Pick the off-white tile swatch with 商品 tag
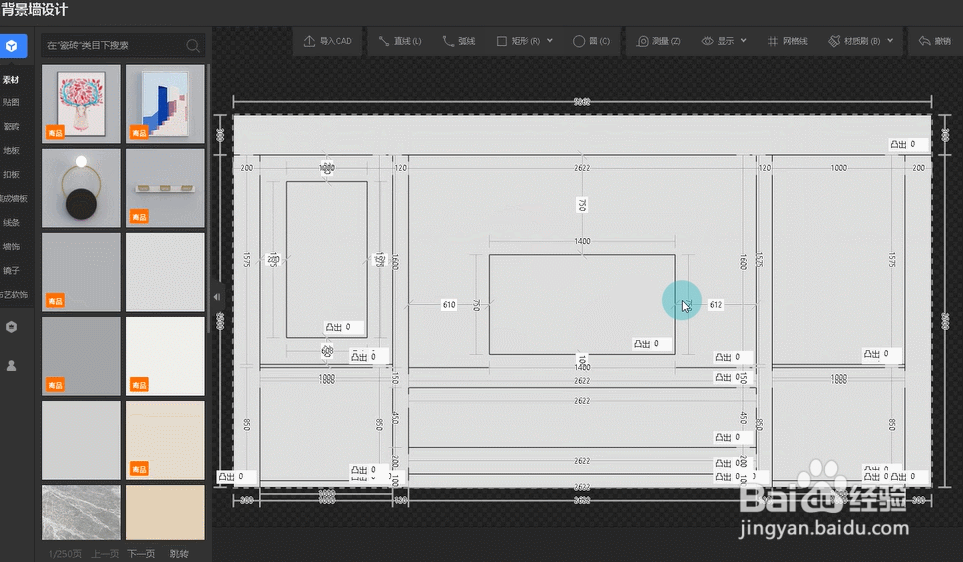 pyautogui.click(x=165, y=356)
